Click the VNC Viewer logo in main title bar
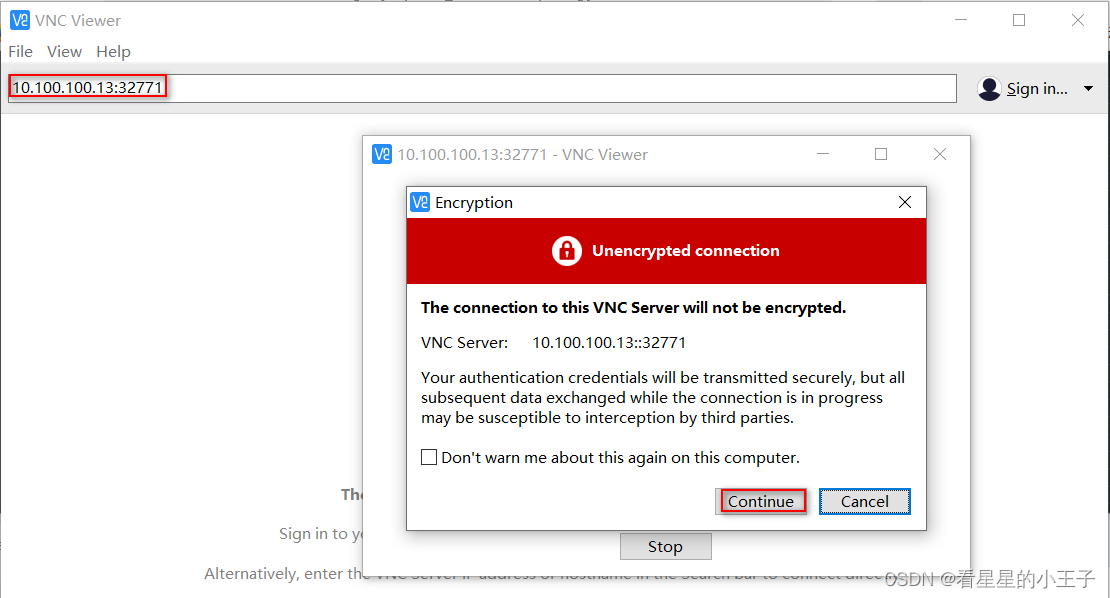Image resolution: width=1110 pixels, height=598 pixels. pos(20,21)
